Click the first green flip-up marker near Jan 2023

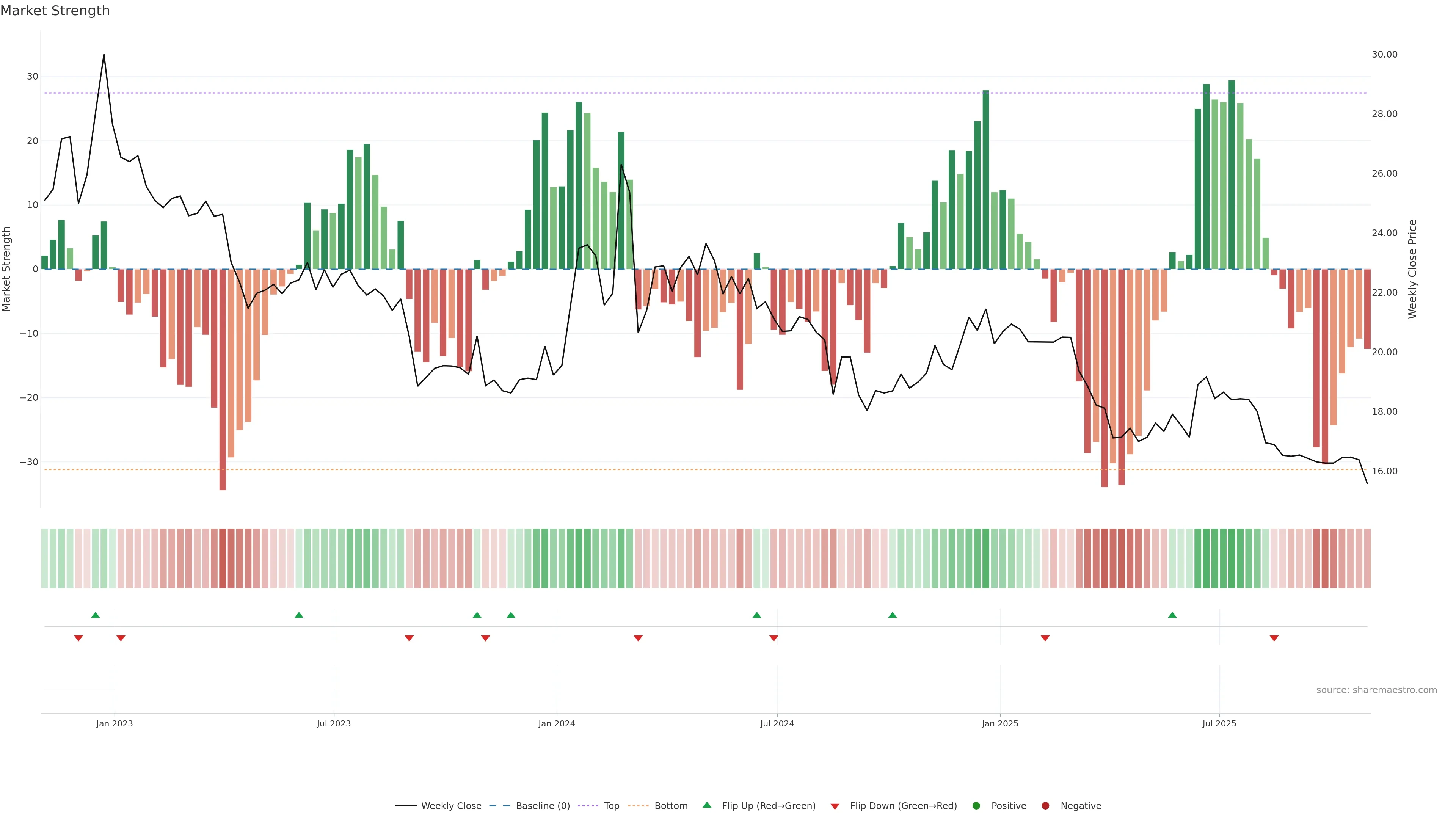point(96,615)
